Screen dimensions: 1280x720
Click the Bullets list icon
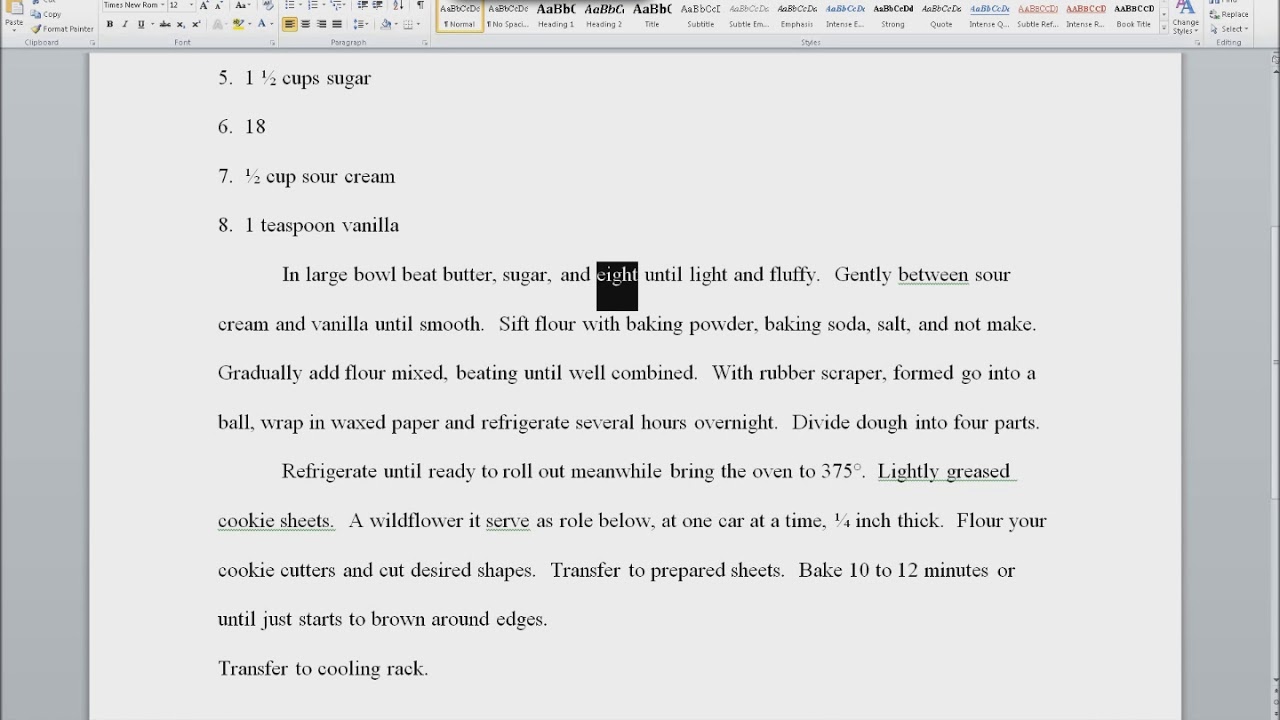(290, 5)
